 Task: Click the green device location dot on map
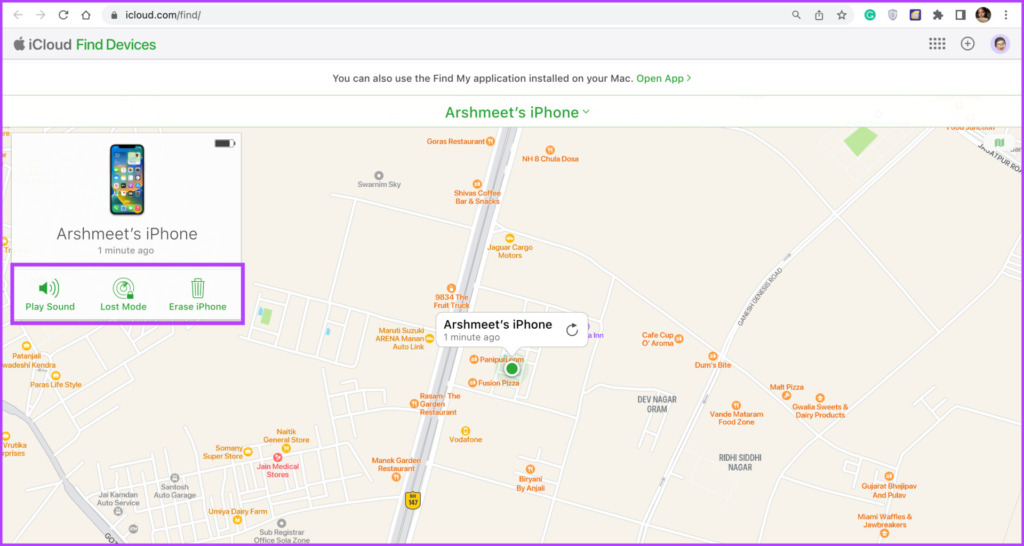(x=512, y=369)
